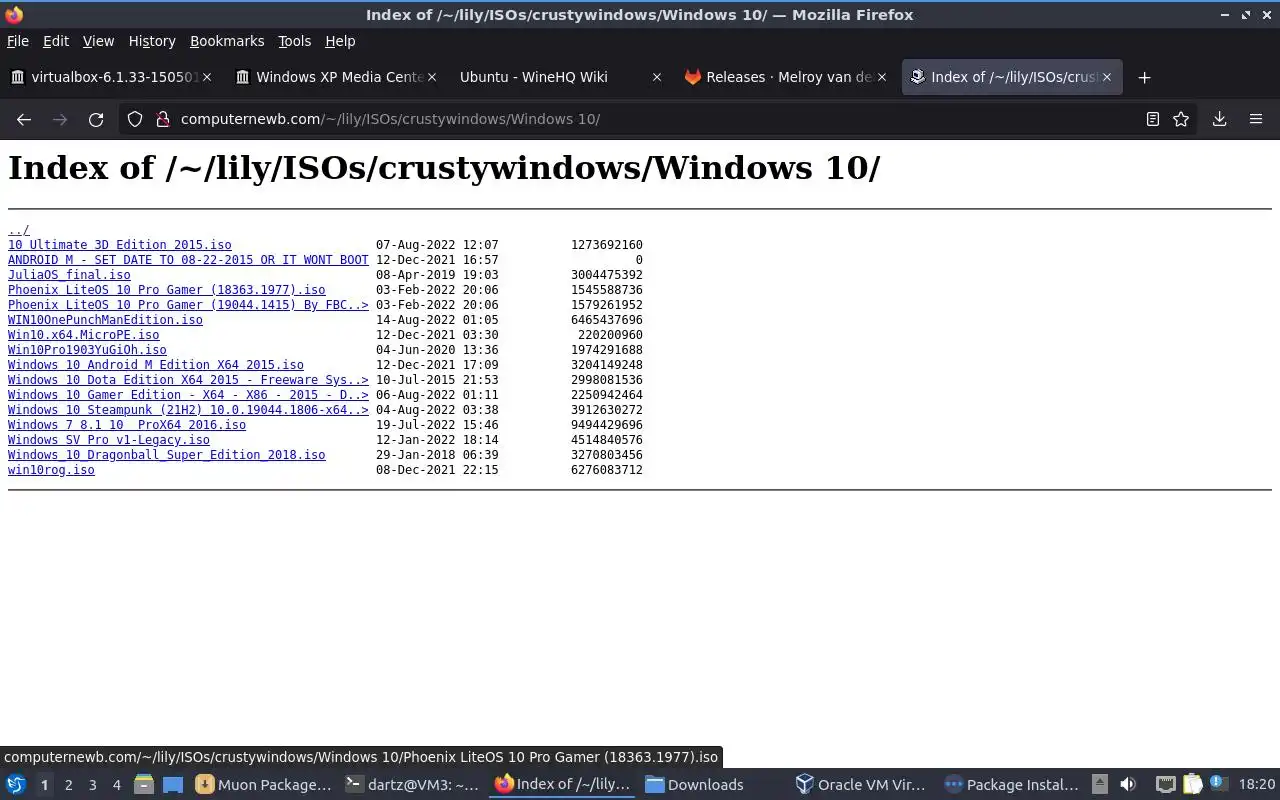Download Windows 10 Steampunk (21H2) file

click(x=188, y=410)
